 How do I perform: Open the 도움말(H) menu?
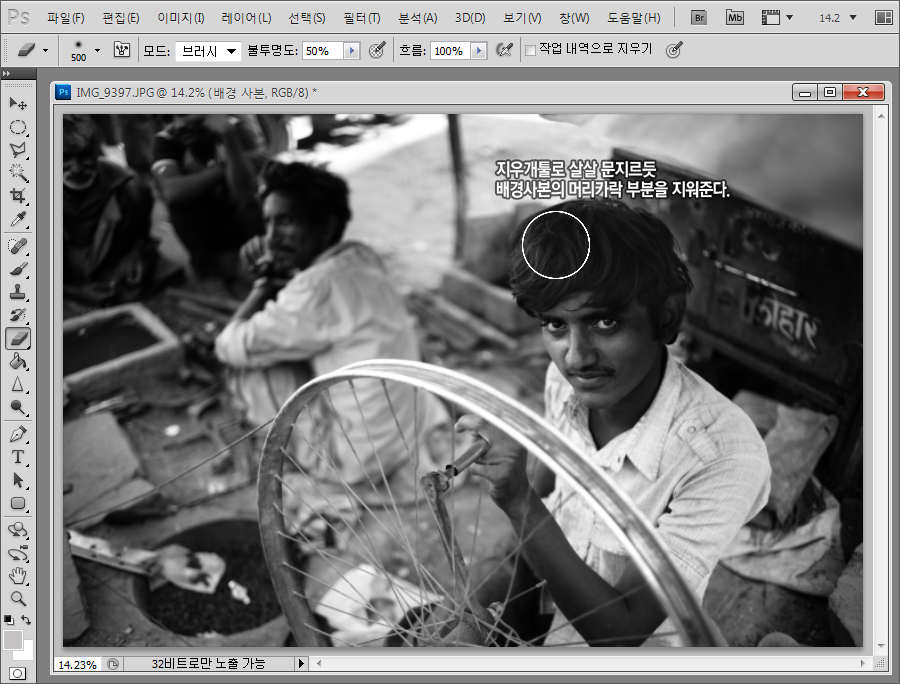click(634, 18)
